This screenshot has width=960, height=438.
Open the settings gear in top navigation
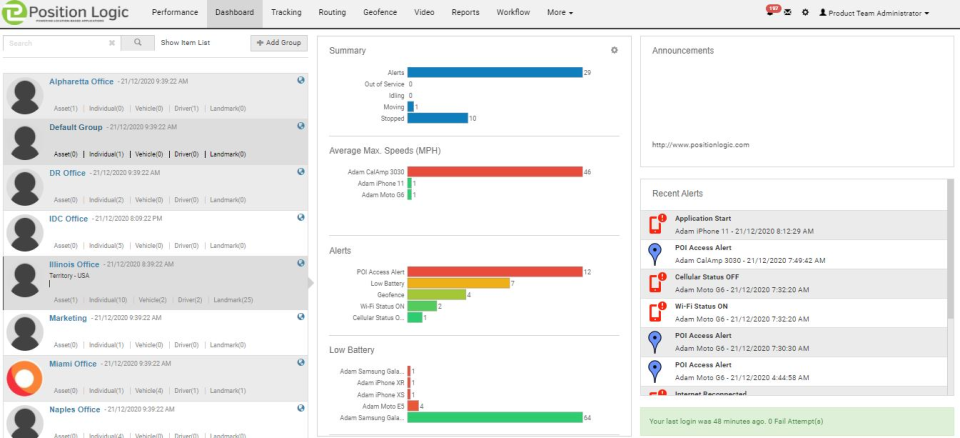click(x=805, y=12)
